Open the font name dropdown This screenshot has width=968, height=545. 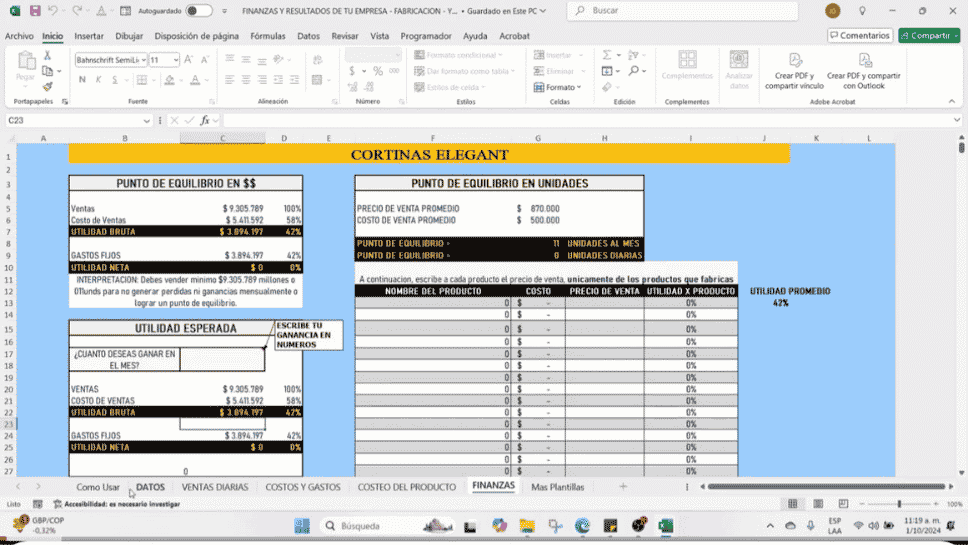click(143, 60)
